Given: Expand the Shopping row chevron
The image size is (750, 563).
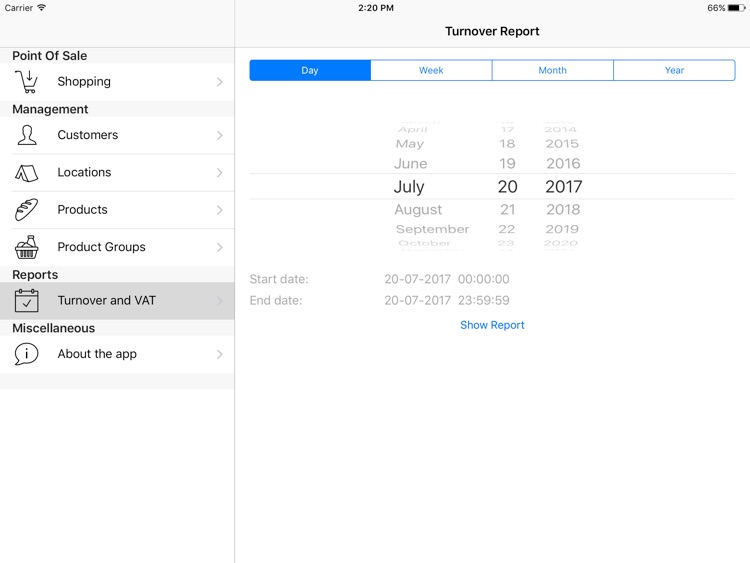Looking at the screenshot, I should coord(220,82).
